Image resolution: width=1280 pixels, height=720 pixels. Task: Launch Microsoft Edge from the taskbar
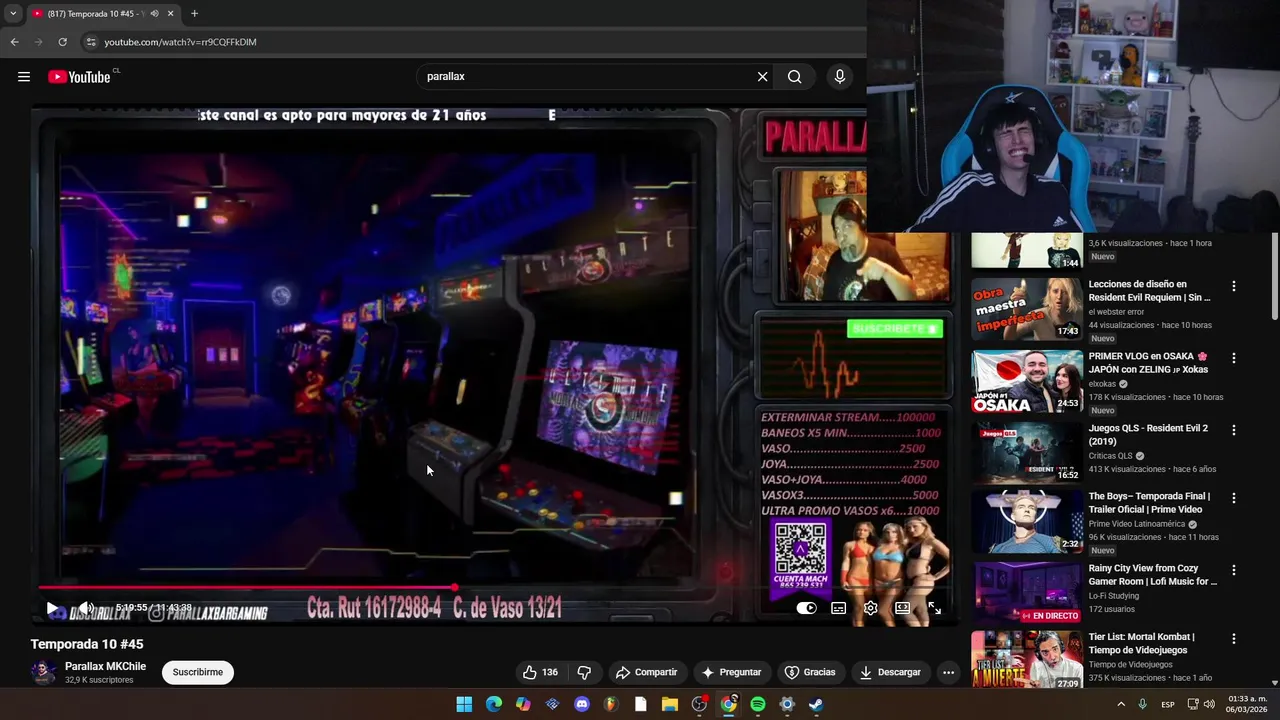494,704
